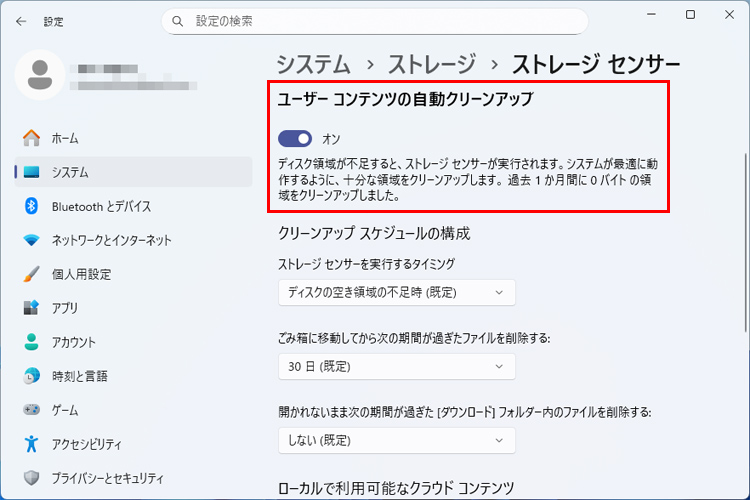Screen dimensions: 750x500
Task: Click the Privacy and security shield icon
Action: pos(31,478)
